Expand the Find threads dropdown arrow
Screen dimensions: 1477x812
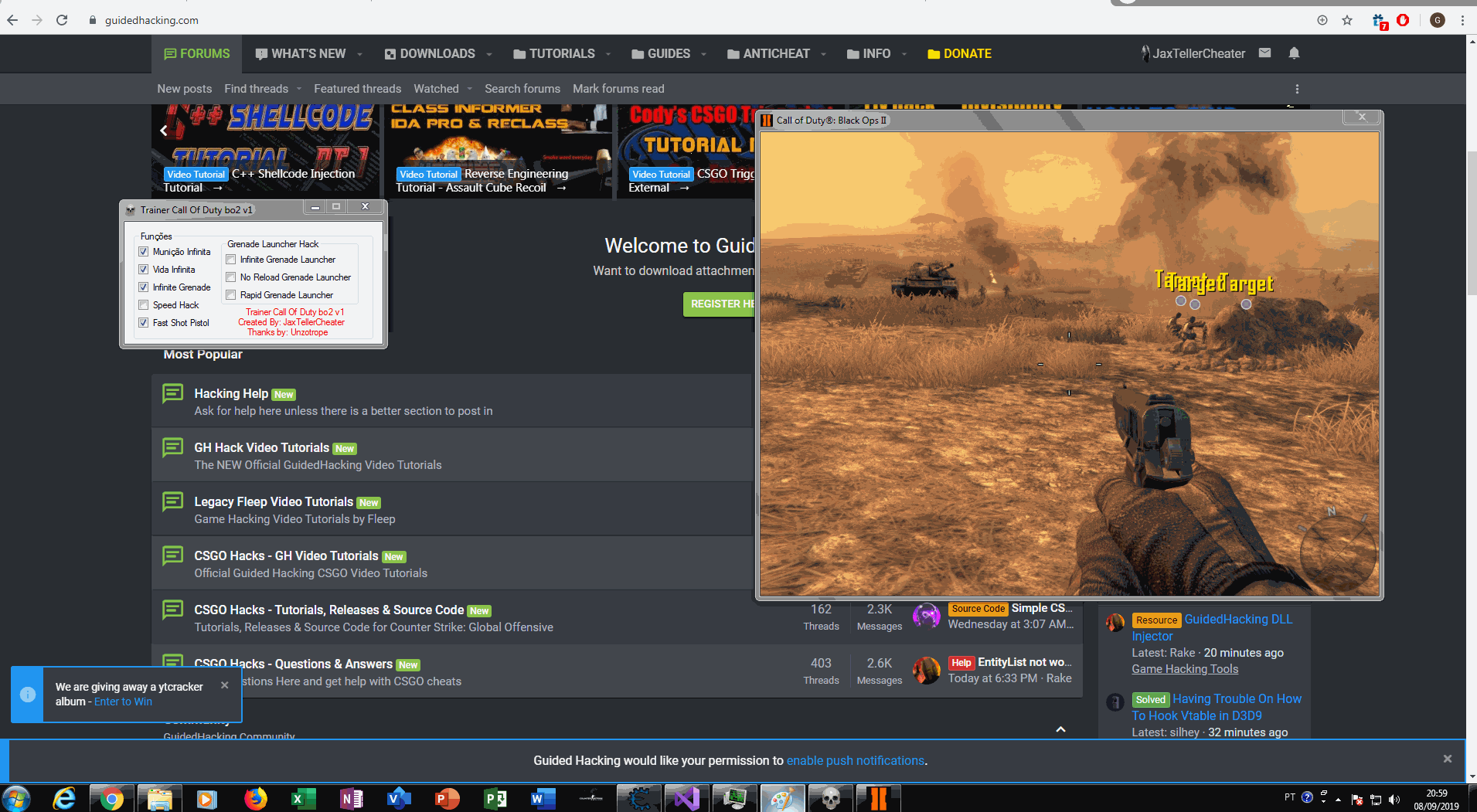(x=299, y=89)
